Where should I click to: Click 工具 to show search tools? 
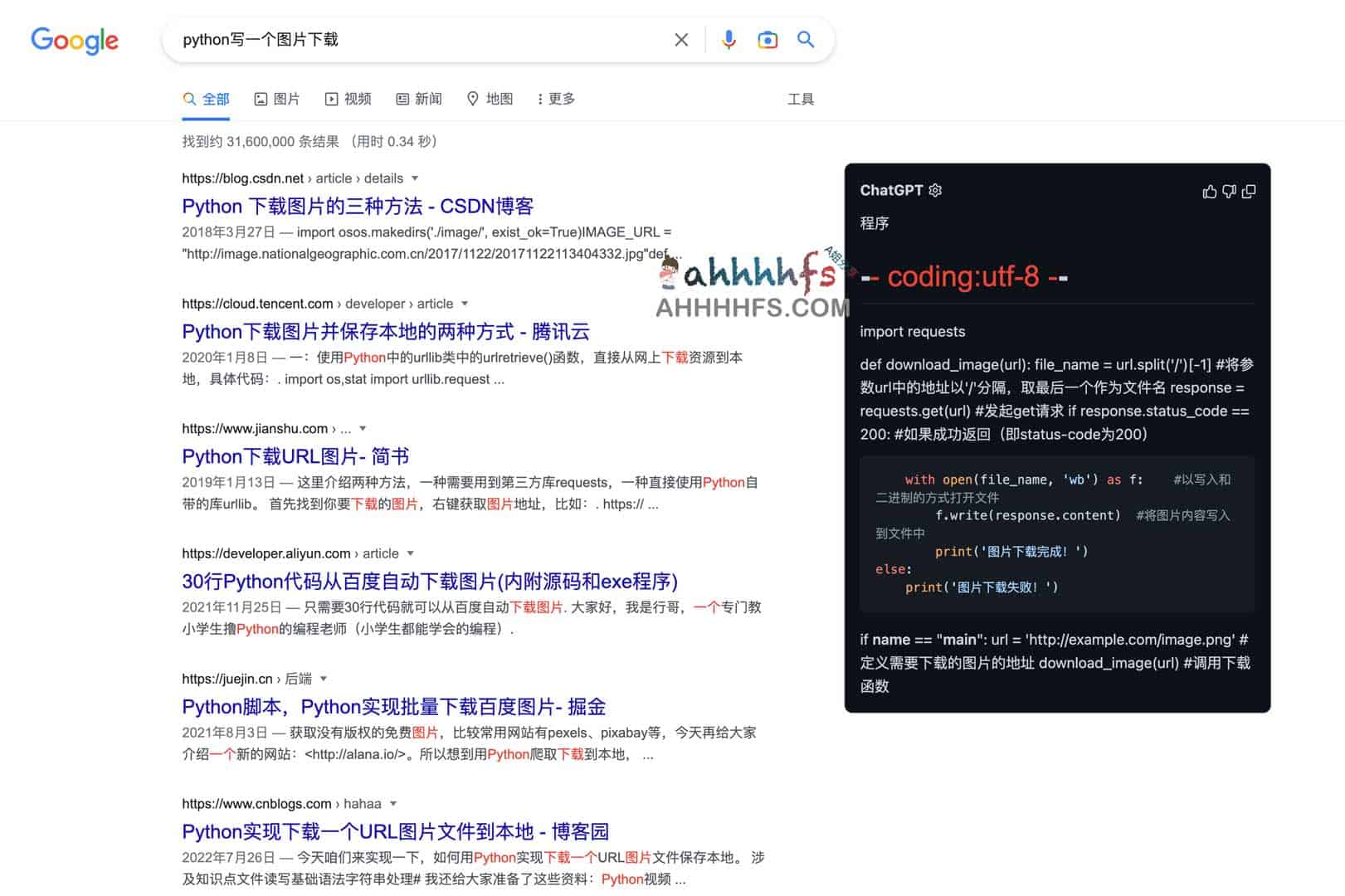point(801,99)
